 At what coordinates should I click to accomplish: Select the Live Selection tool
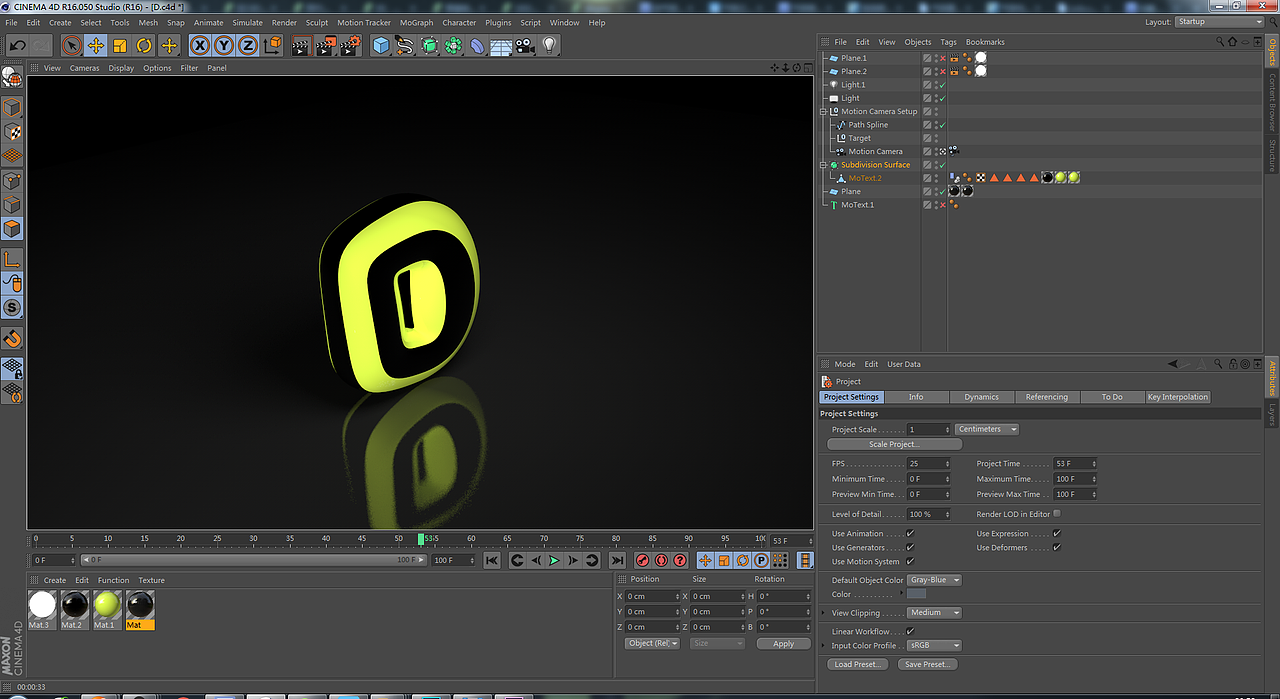pos(71,45)
